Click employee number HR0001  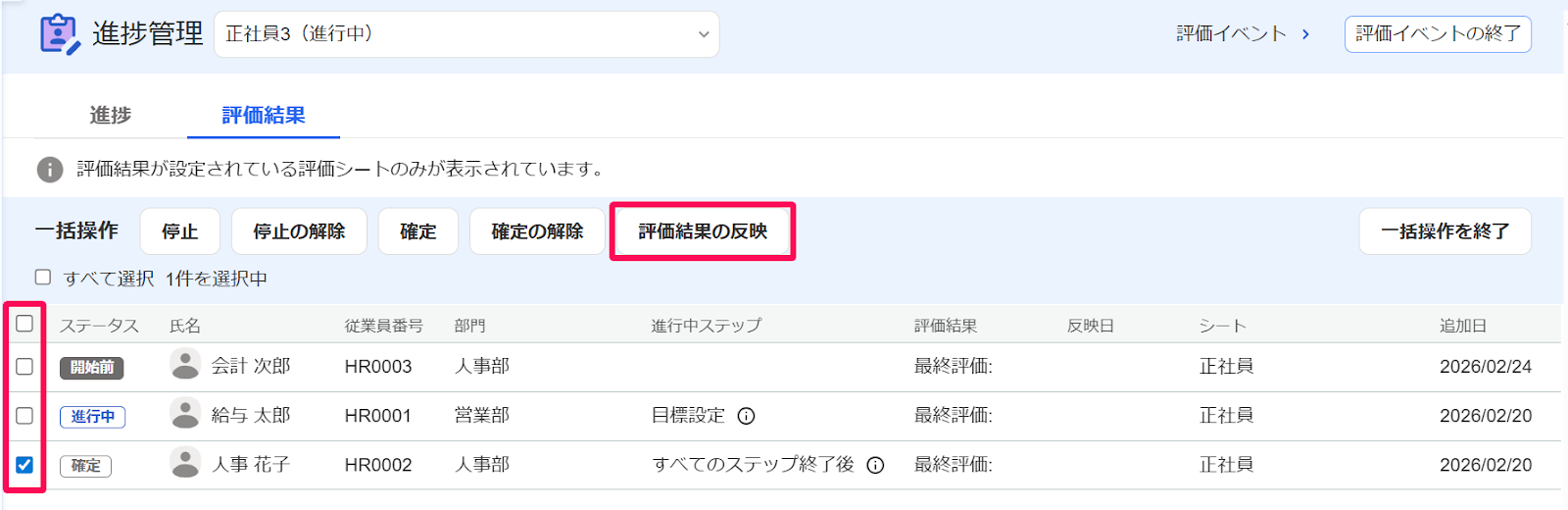click(x=378, y=416)
